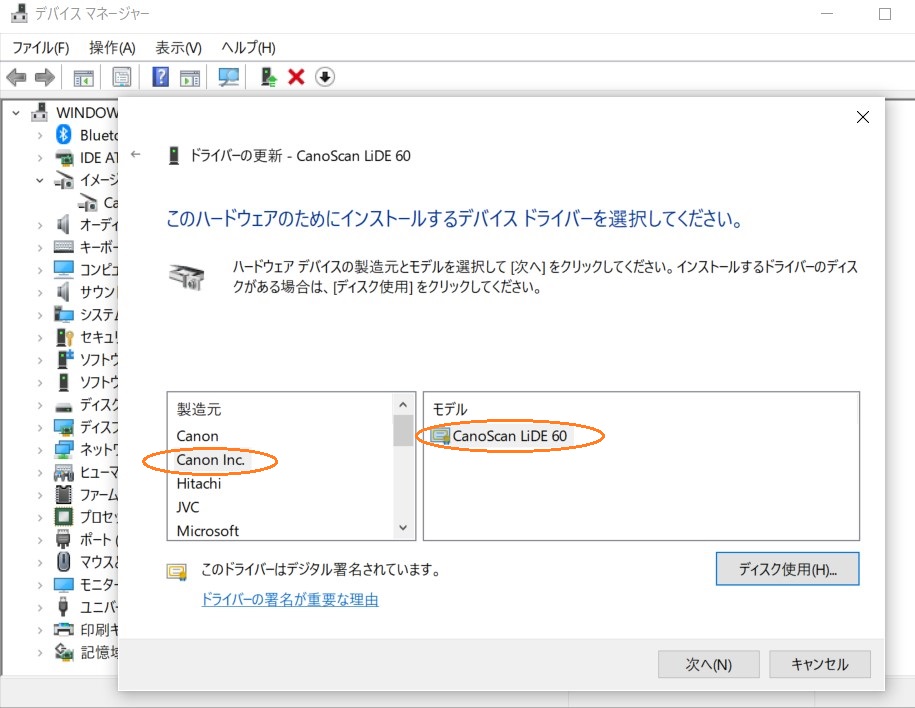
Task: Open the properties toolbar icon
Action: point(121,77)
